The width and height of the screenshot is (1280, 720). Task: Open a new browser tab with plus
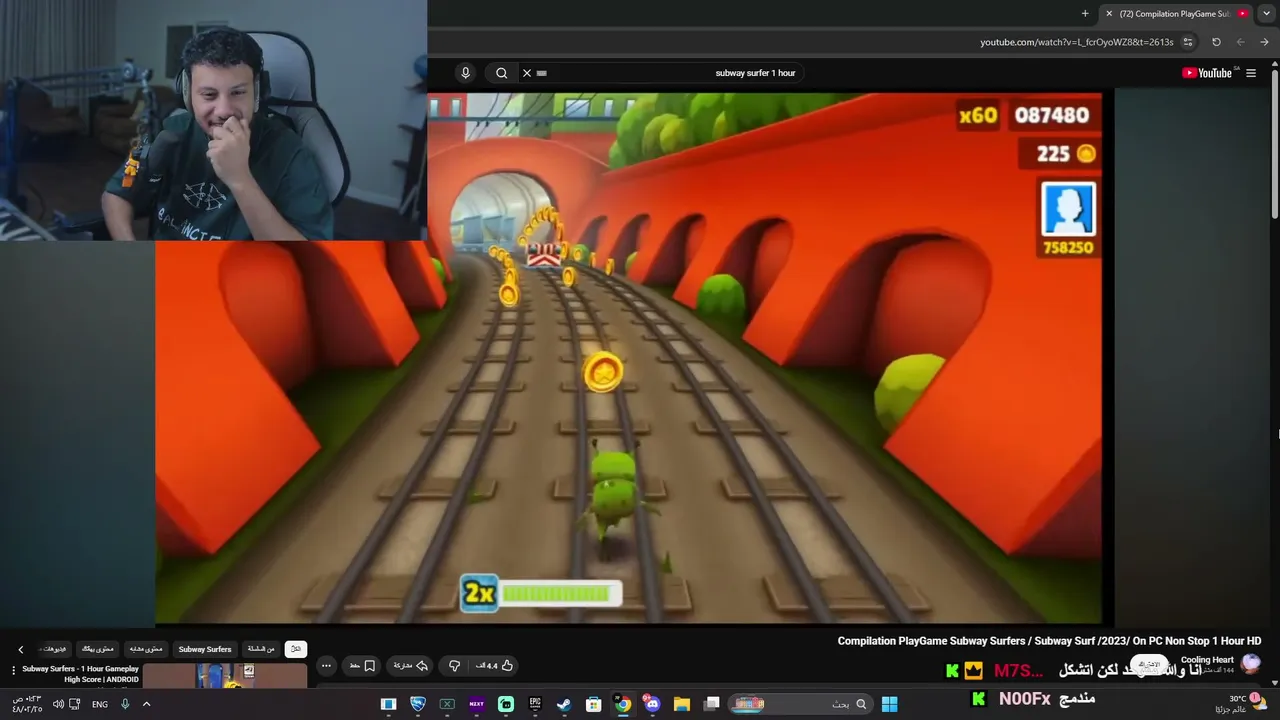pos(1085,14)
